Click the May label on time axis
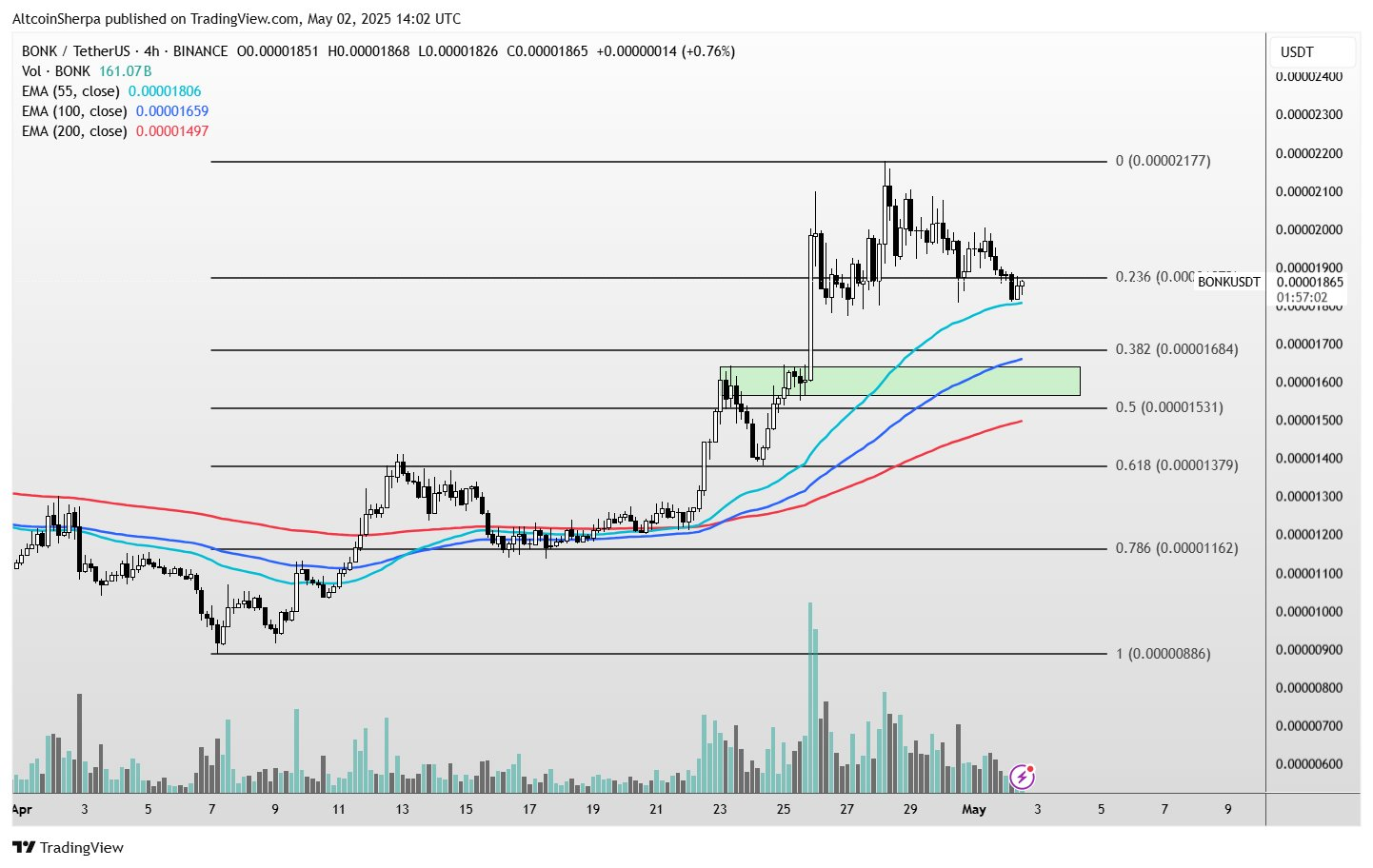 tap(973, 809)
